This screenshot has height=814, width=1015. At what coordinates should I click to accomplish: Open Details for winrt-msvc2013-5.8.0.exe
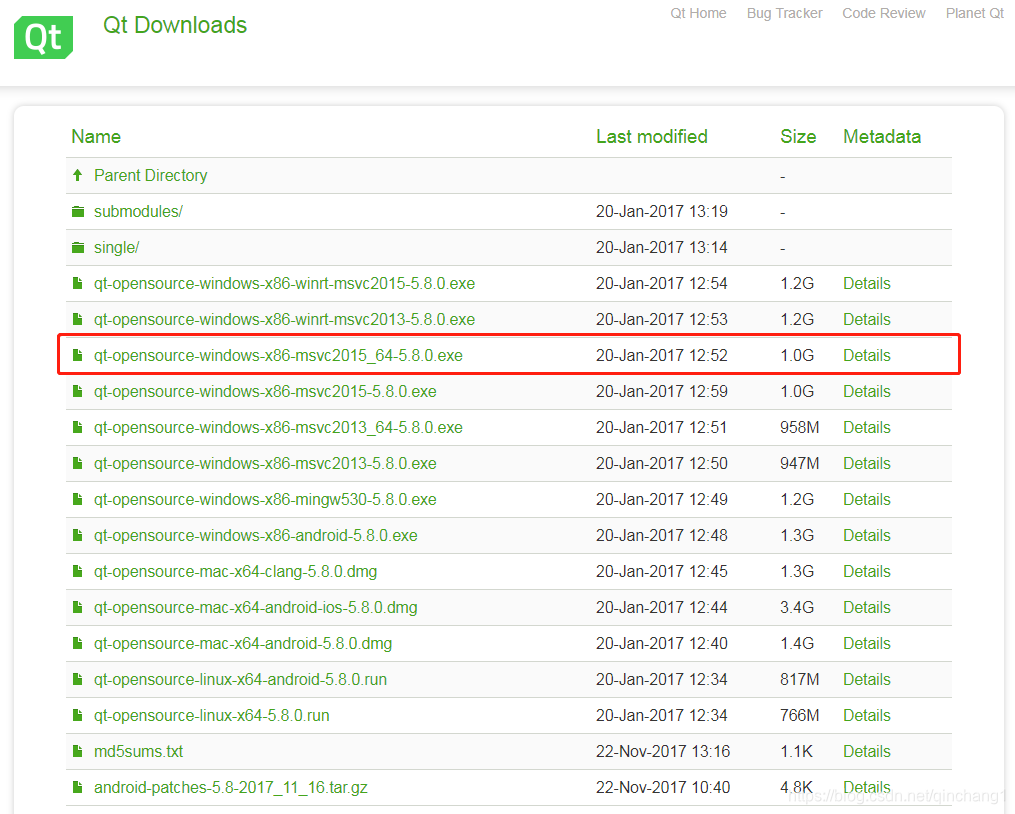point(866,319)
